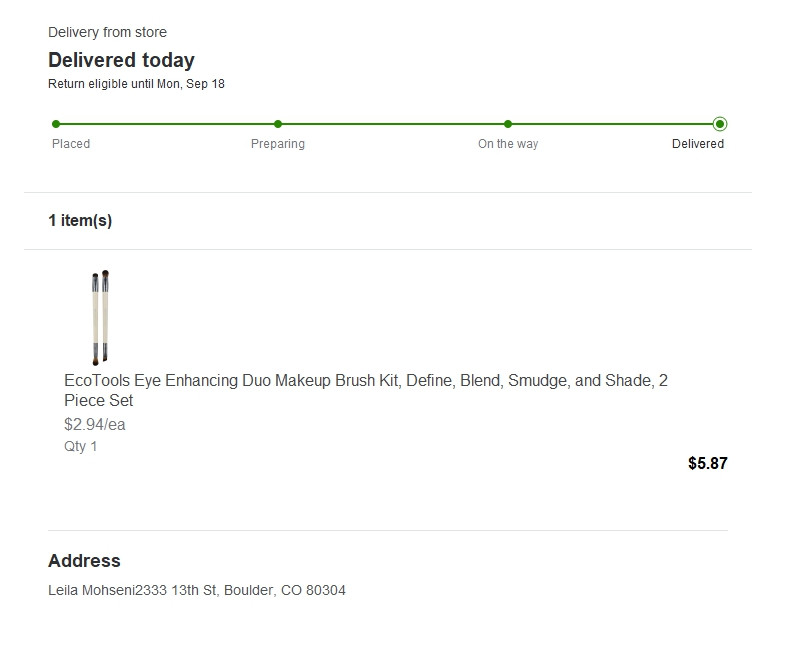Click the Delivery from store label
Viewport: 800px width, 666px height.
point(107,32)
